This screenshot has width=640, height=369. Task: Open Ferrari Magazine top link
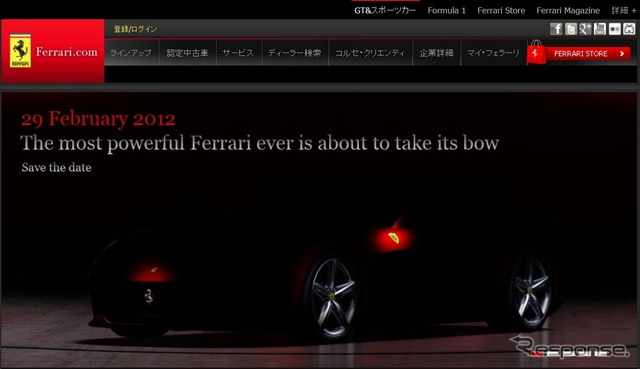click(x=568, y=11)
